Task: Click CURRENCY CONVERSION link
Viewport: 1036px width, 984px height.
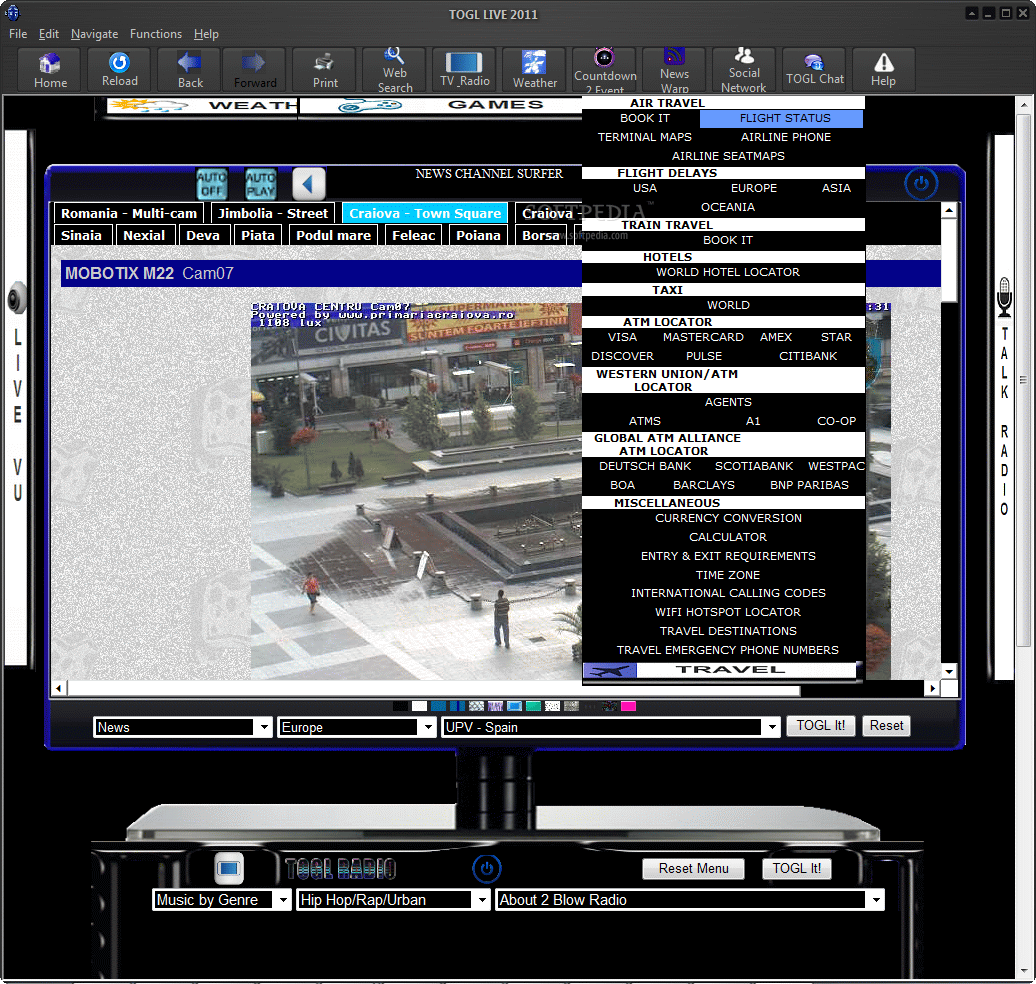Action: click(728, 518)
